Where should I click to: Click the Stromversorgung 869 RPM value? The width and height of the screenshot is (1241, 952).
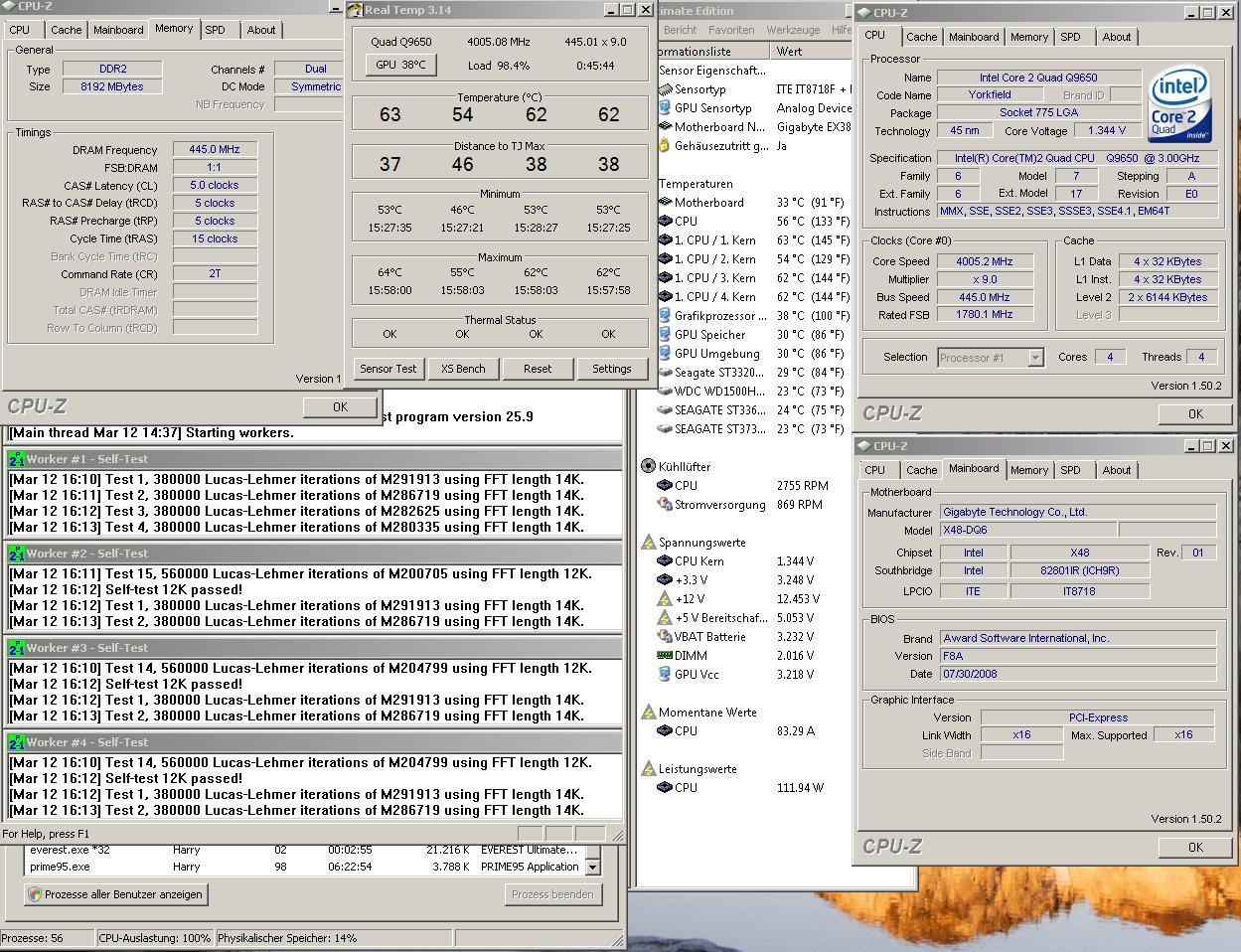tap(800, 505)
